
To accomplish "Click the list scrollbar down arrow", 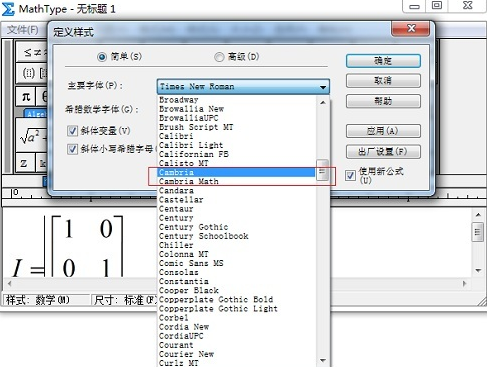I will [322, 360].
